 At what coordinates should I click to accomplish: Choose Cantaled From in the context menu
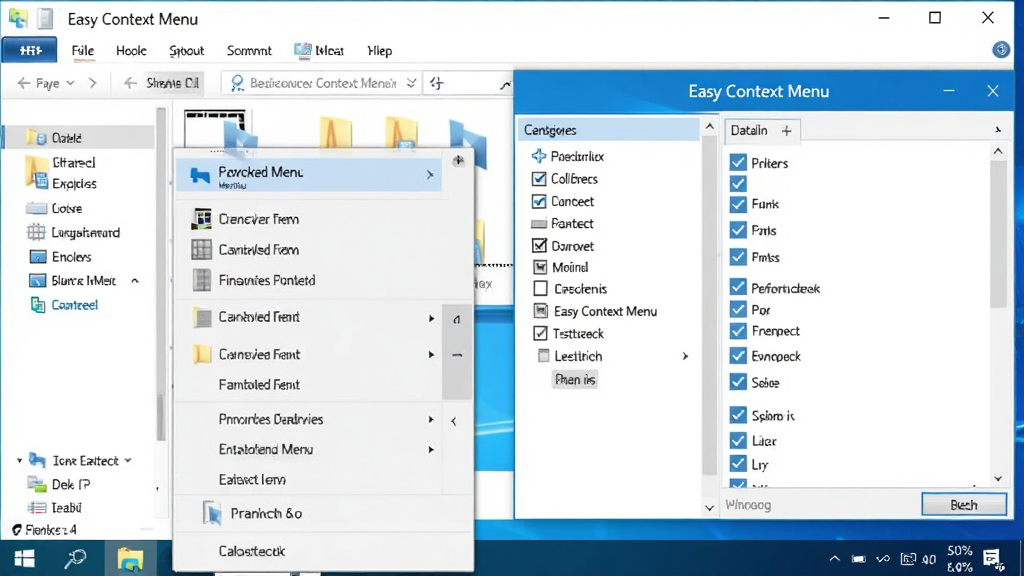(259, 249)
